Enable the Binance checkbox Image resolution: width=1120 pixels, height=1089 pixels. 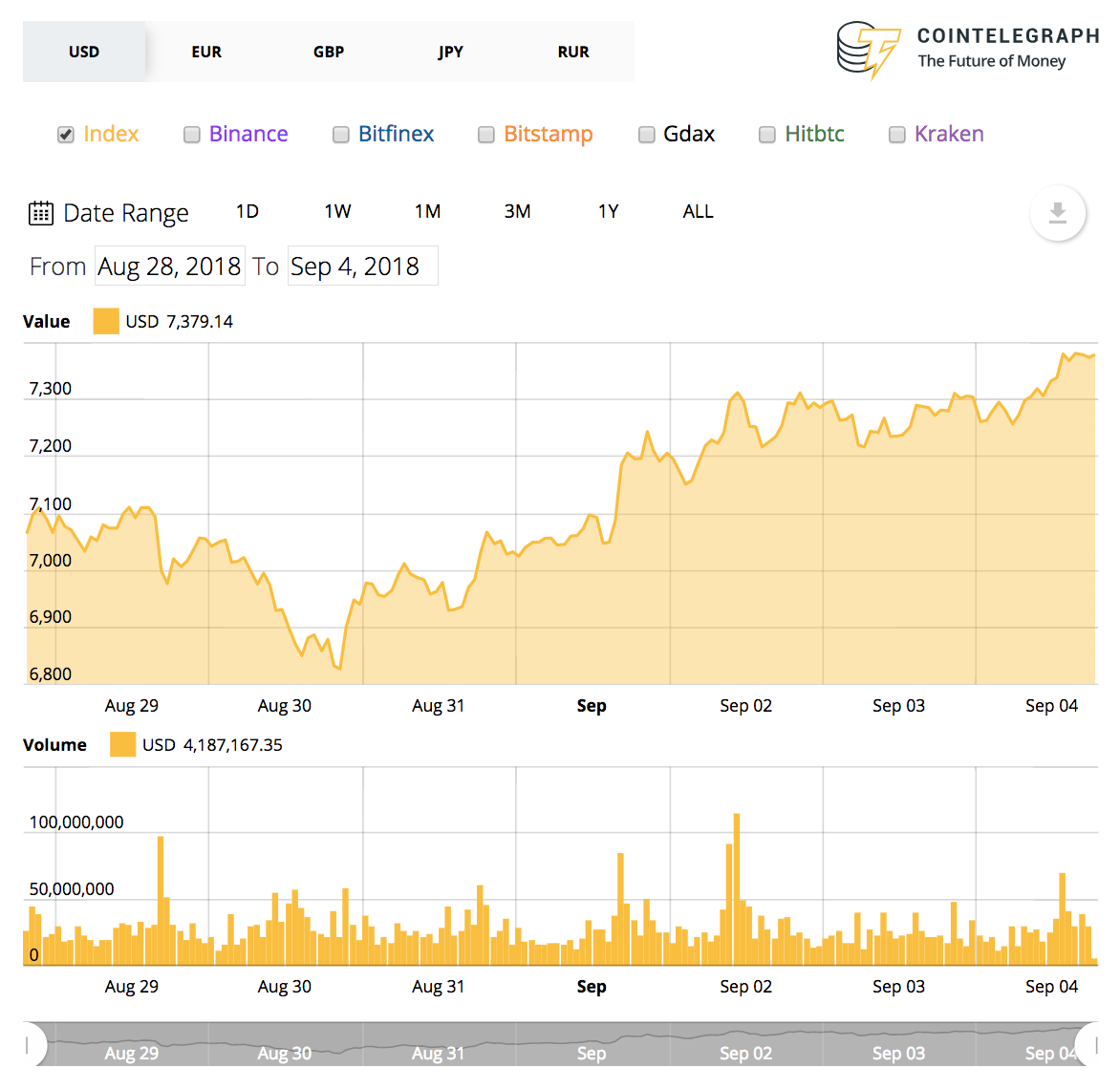(x=191, y=135)
